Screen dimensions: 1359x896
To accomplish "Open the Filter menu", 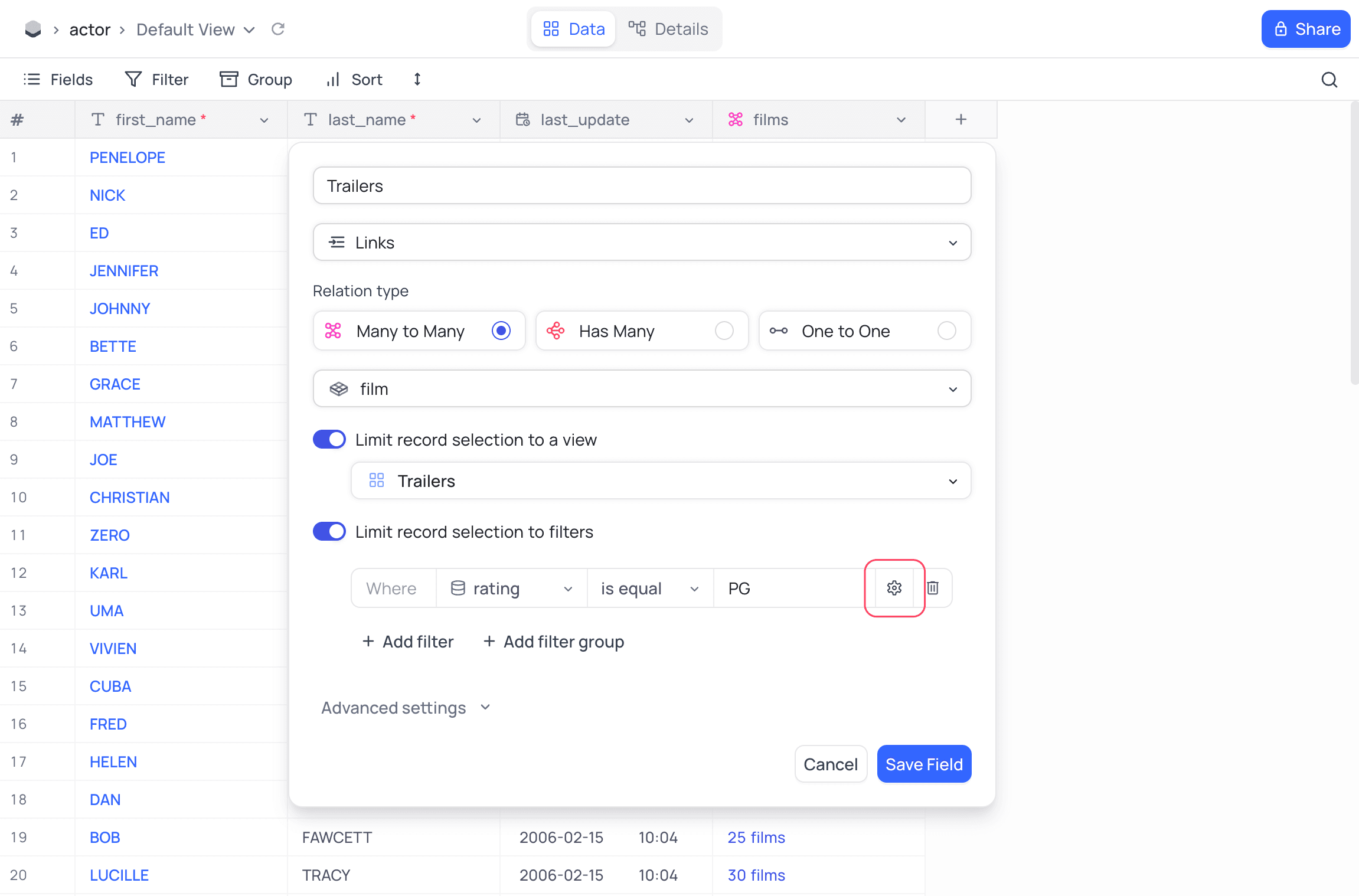I will click(x=157, y=79).
